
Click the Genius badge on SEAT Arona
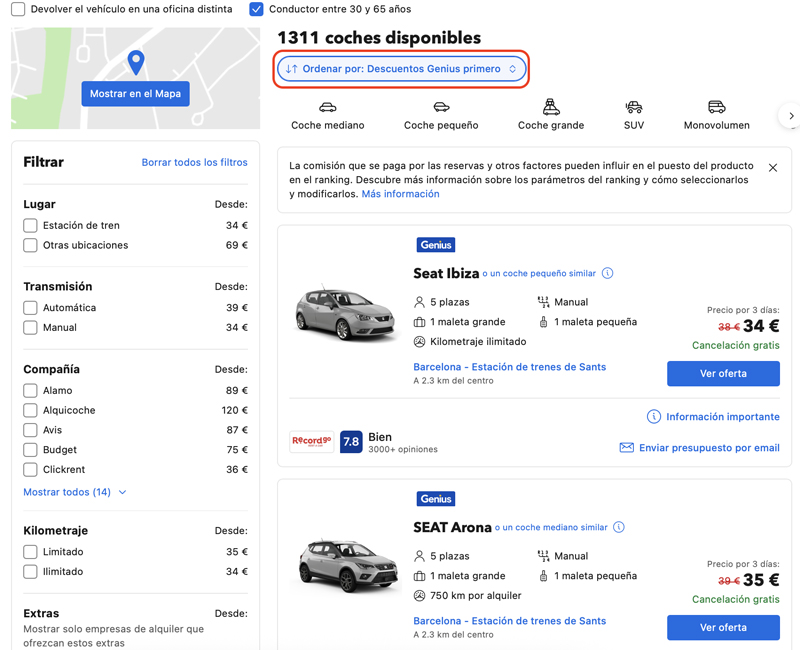[436, 499]
